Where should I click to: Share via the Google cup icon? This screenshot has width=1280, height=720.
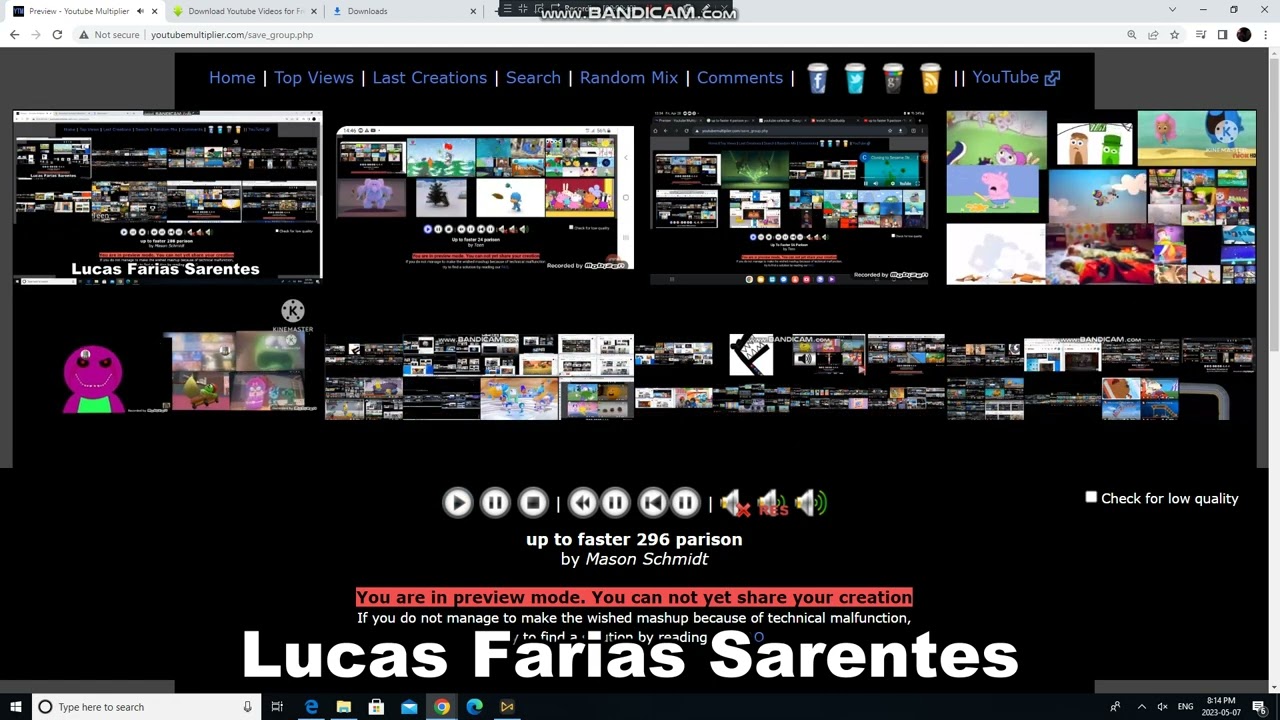click(x=893, y=78)
